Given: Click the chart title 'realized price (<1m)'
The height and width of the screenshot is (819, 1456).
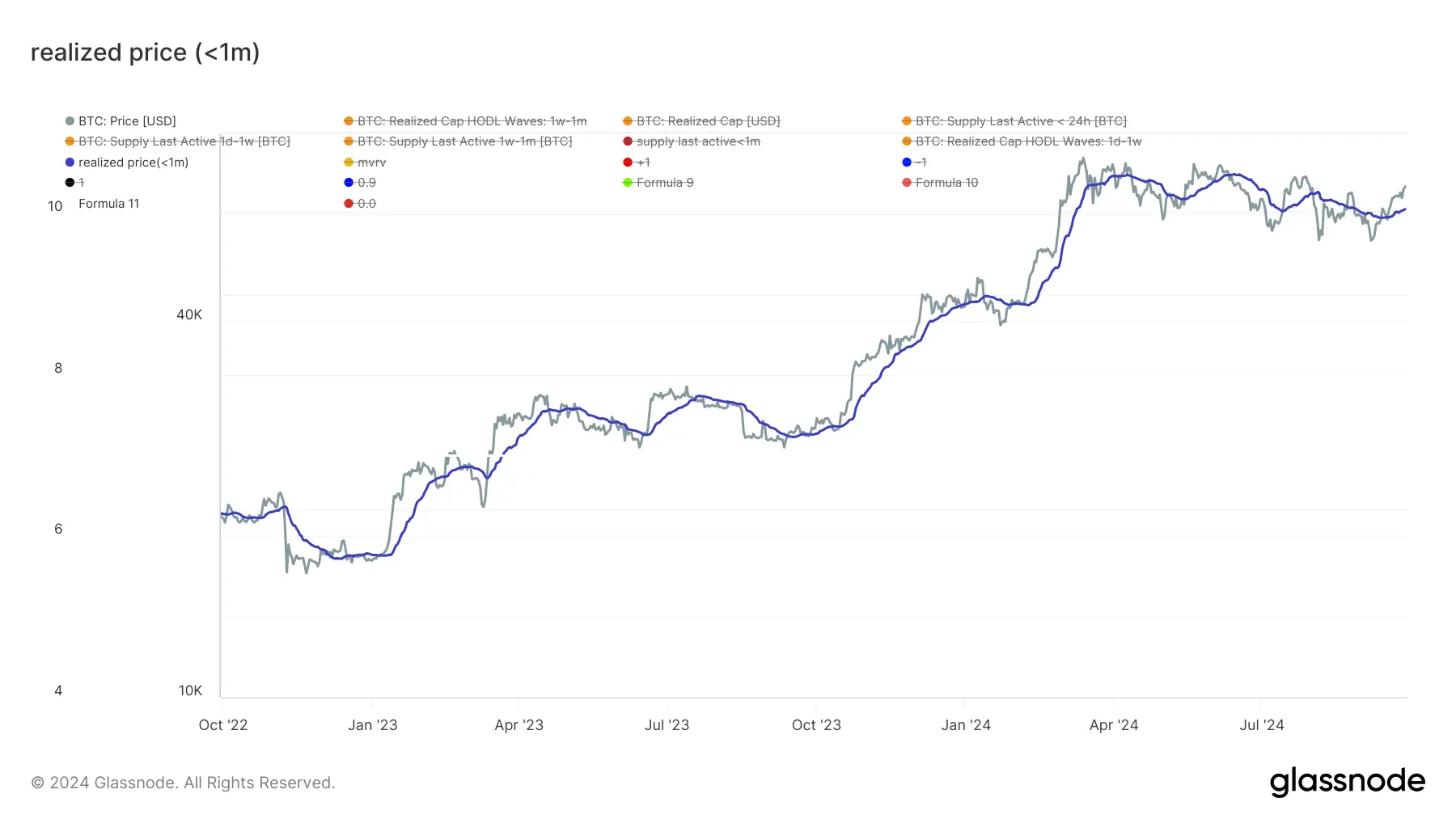Looking at the screenshot, I should 145,53.
